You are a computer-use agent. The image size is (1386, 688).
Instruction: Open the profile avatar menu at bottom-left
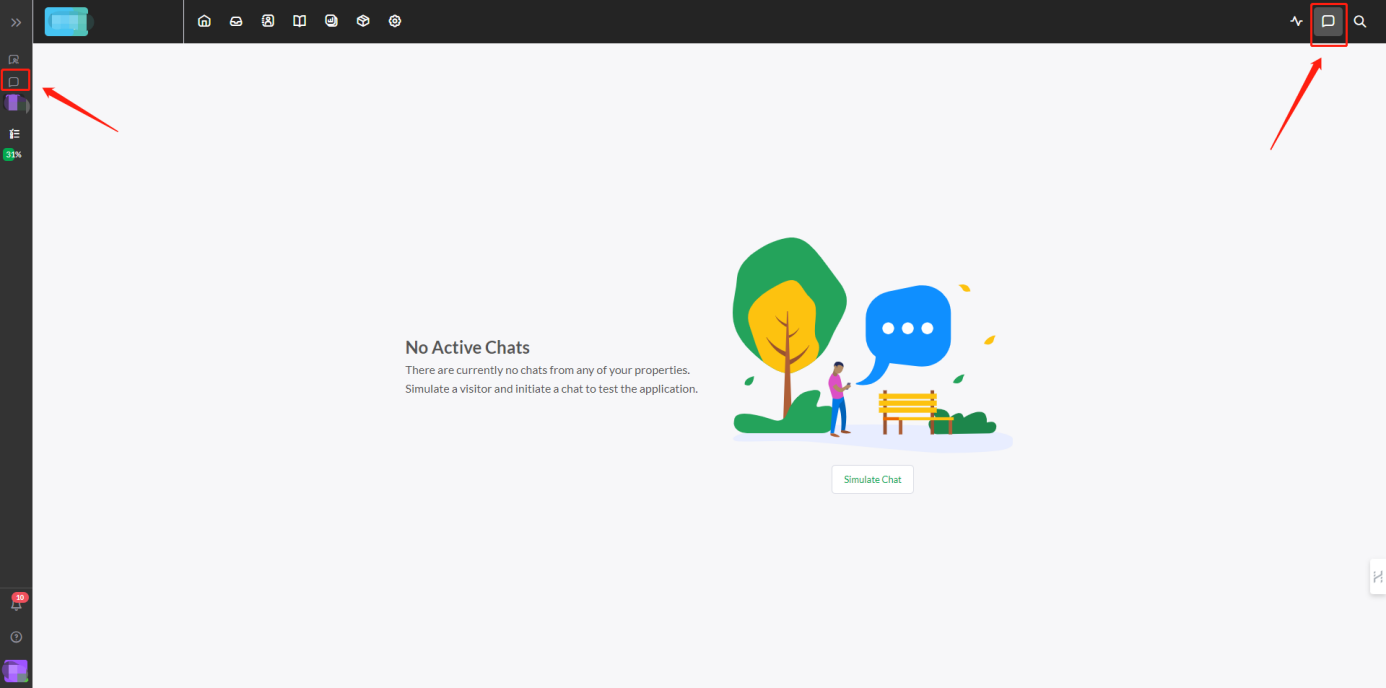coord(16,670)
